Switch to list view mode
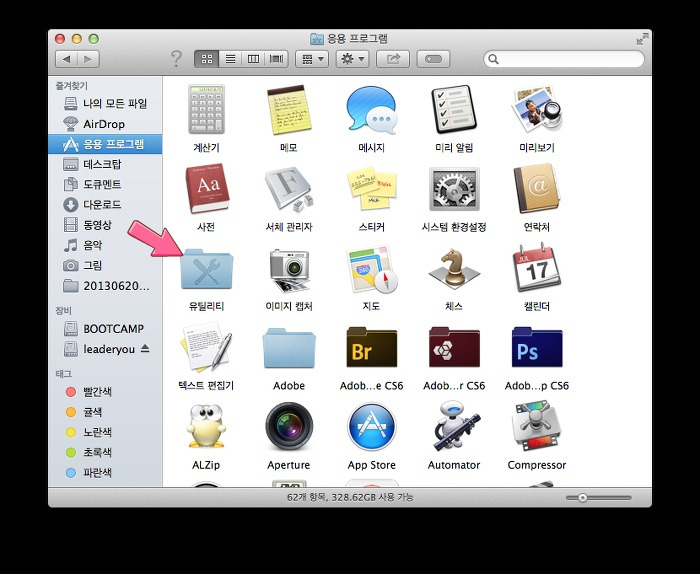Image resolution: width=700 pixels, height=574 pixels. (230, 59)
